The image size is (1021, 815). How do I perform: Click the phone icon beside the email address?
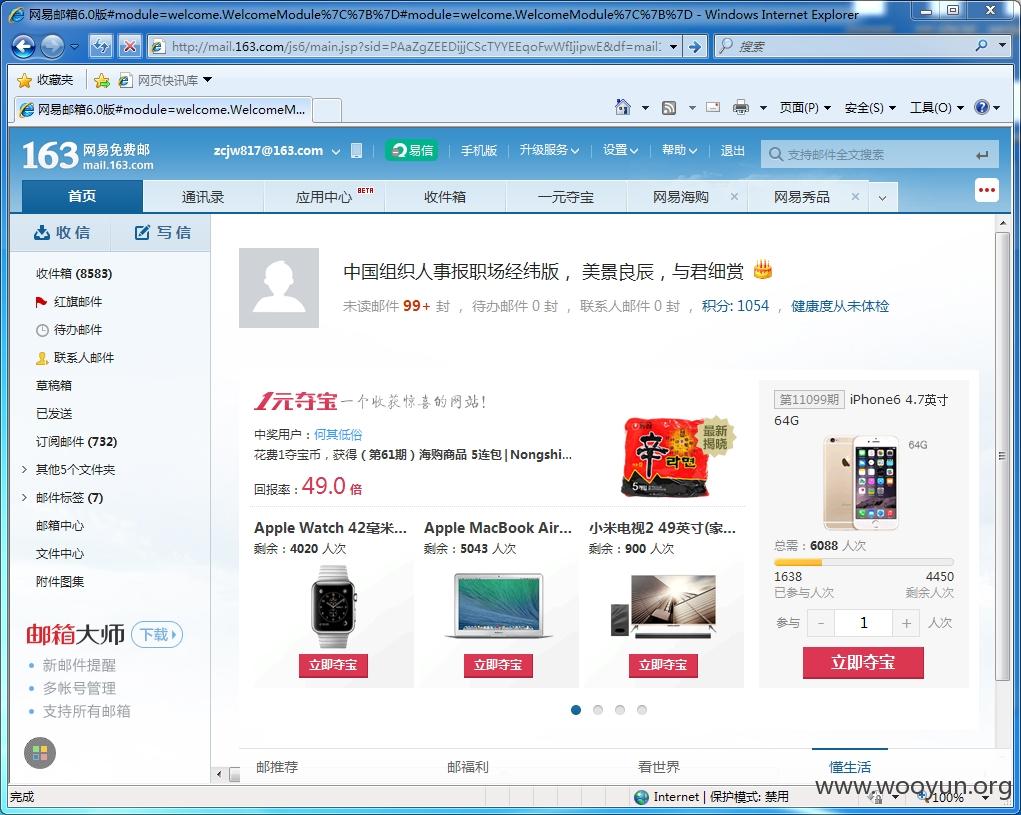coord(356,150)
